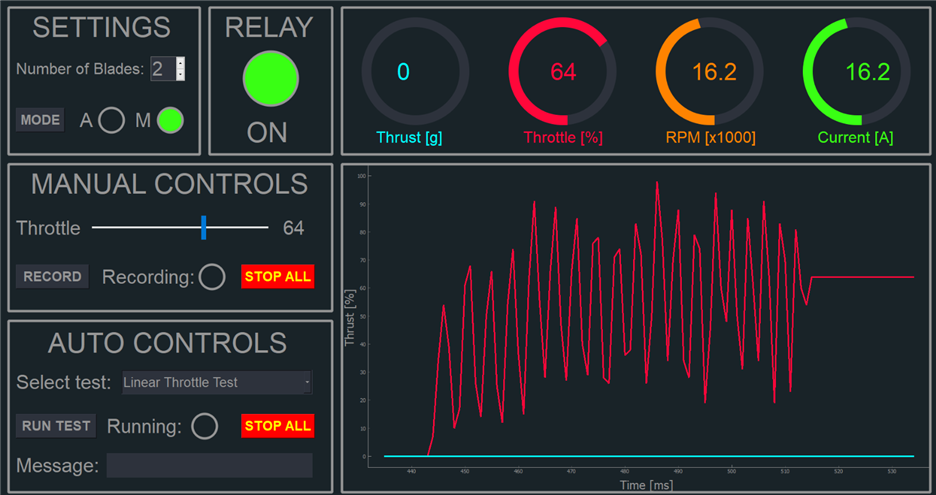The width and height of the screenshot is (936, 495).
Task: Click the Throttle [%] gauge label
Action: point(563,138)
